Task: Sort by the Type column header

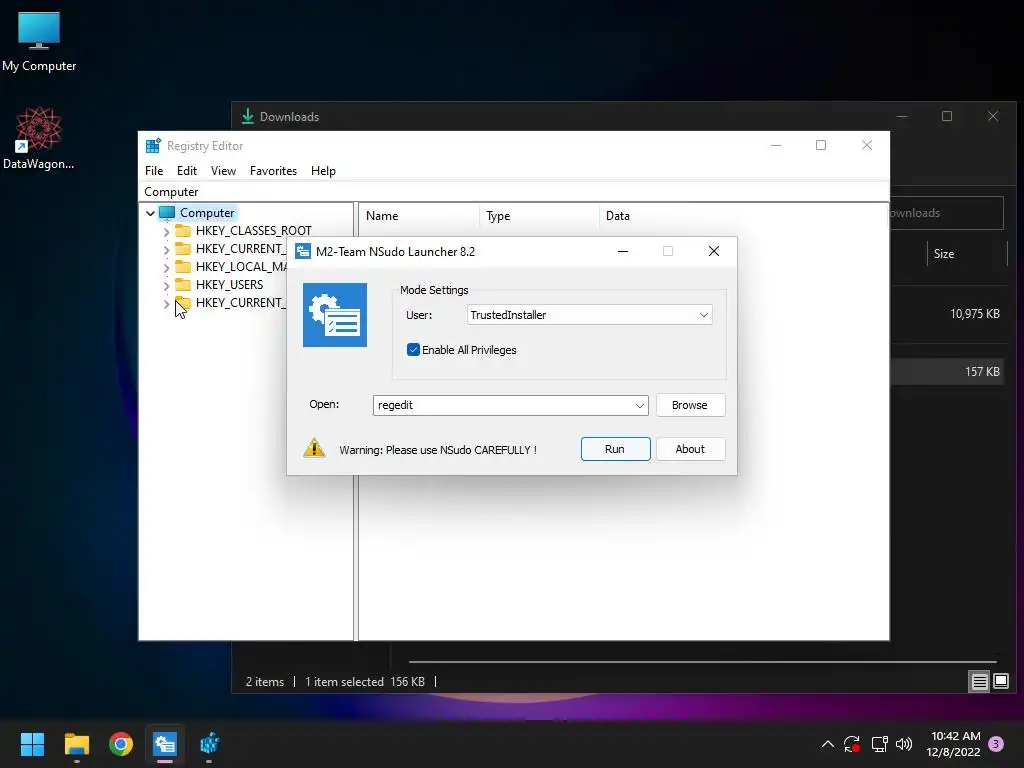Action: [x=539, y=216]
